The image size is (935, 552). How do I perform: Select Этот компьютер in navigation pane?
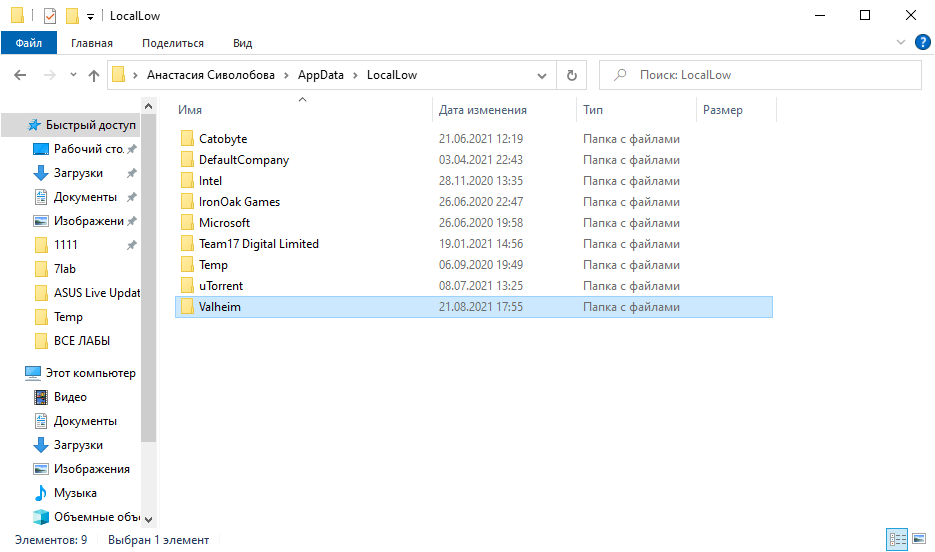click(x=90, y=373)
